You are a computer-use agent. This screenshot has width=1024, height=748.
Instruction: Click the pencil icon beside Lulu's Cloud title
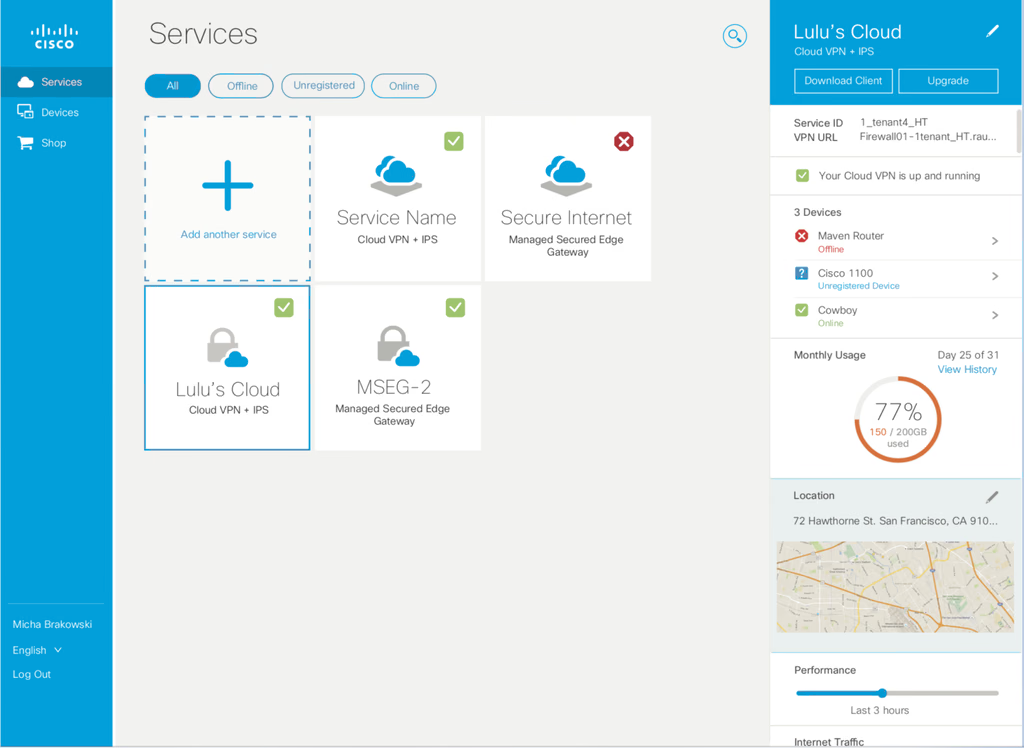point(992,31)
